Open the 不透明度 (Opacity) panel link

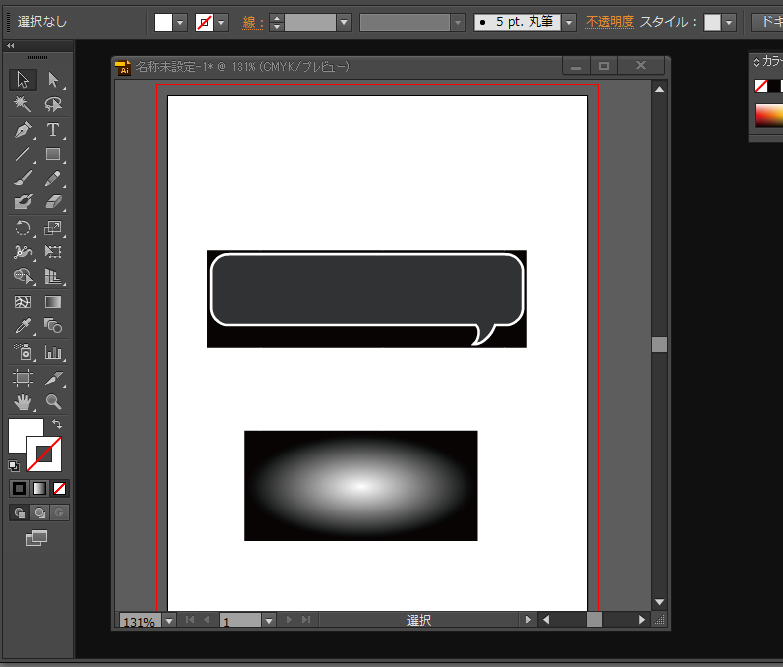coord(610,22)
